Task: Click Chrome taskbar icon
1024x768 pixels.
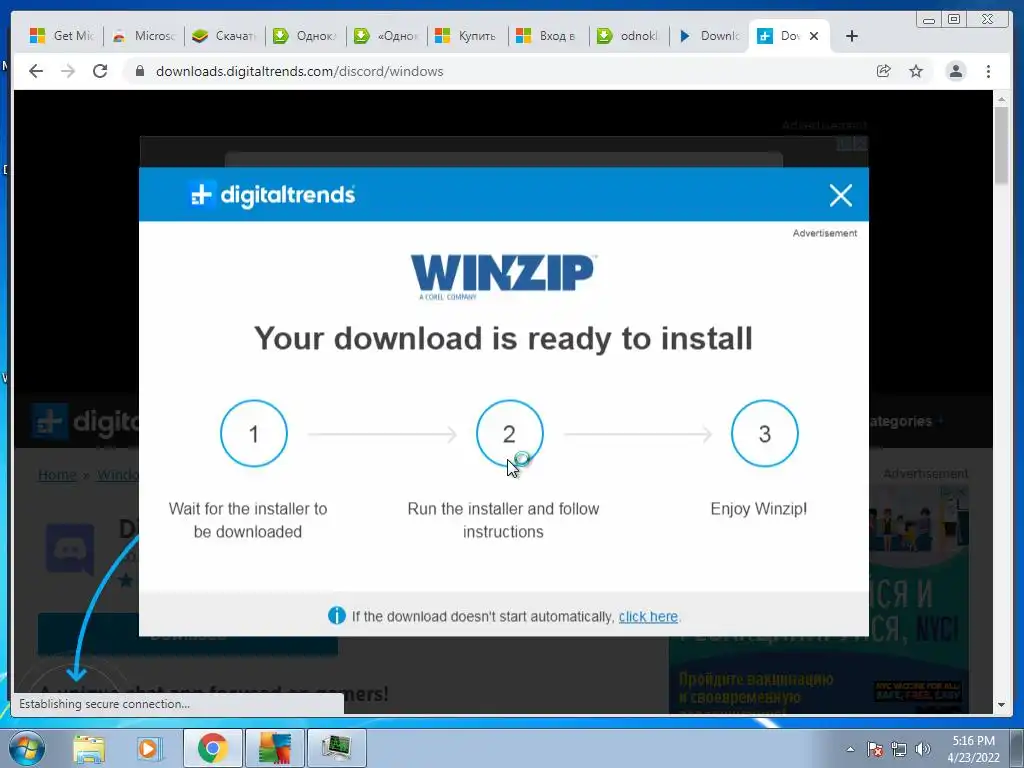Action: click(212, 748)
